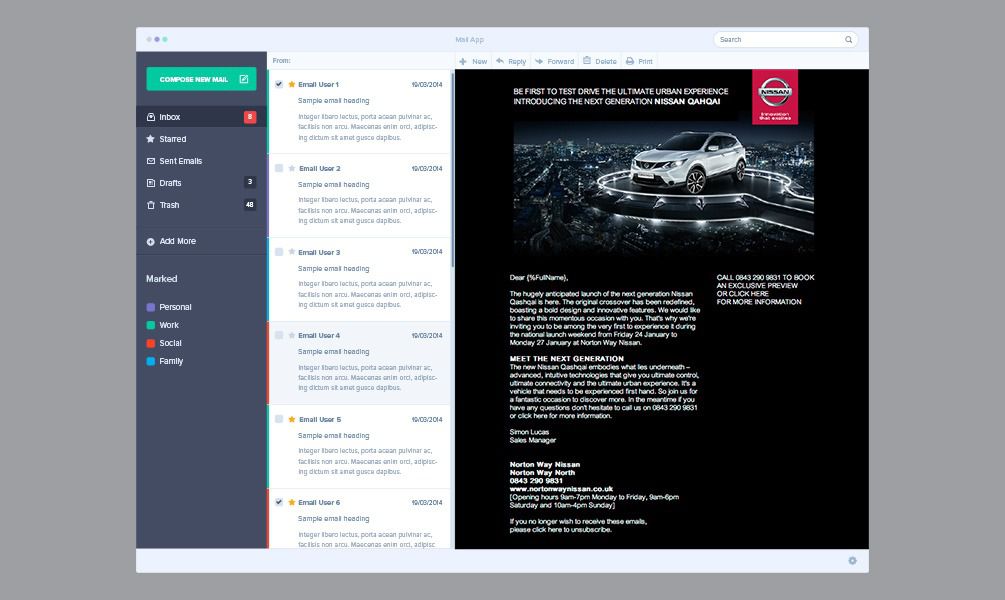Click the Trash bin icon
The height and width of the screenshot is (600, 1005).
151,205
